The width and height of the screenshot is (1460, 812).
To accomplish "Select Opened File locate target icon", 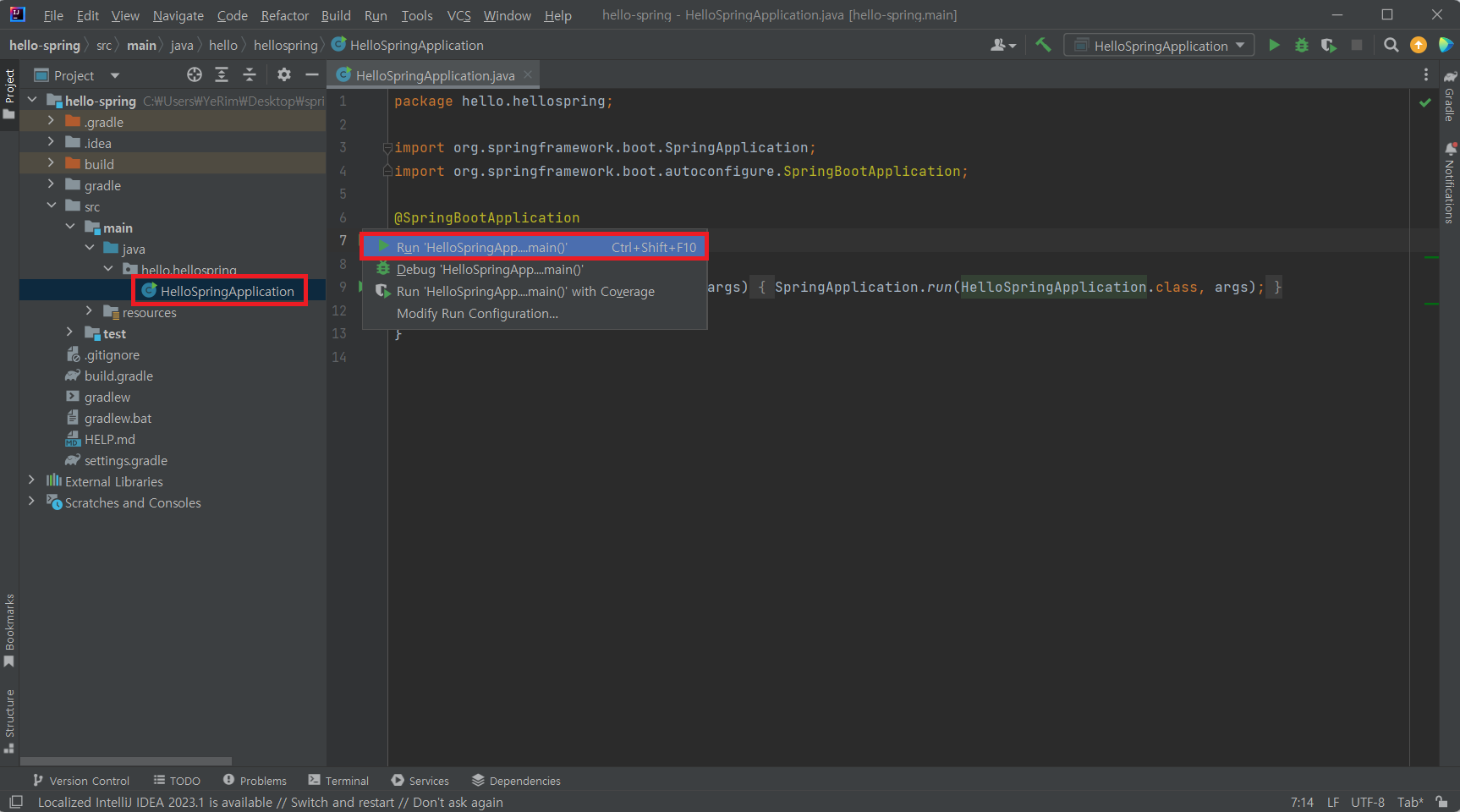I will [x=195, y=74].
